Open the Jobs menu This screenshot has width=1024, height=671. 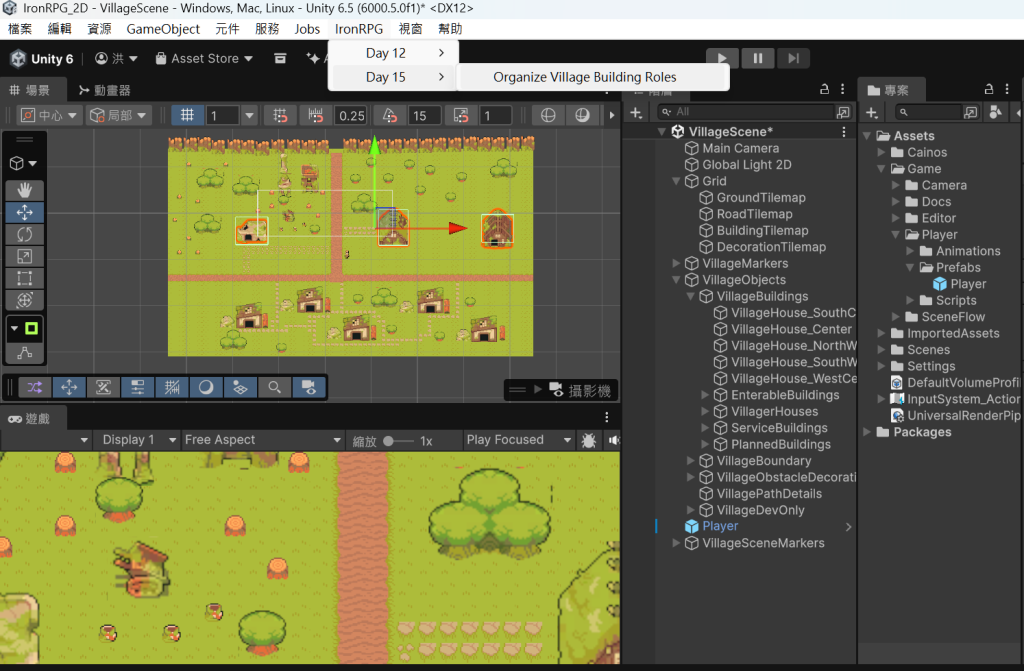point(307,29)
